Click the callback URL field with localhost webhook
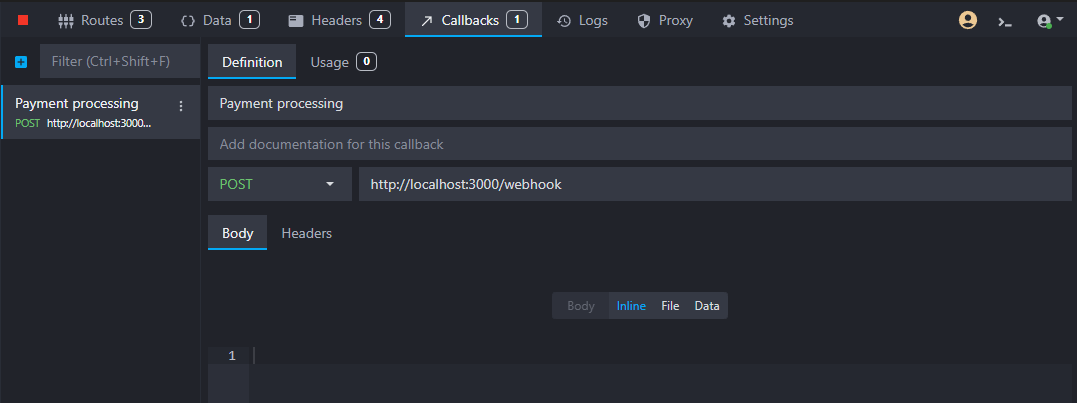Viewport: 1077px width, 403px height. pyautogui.click(x=714, y=185)
